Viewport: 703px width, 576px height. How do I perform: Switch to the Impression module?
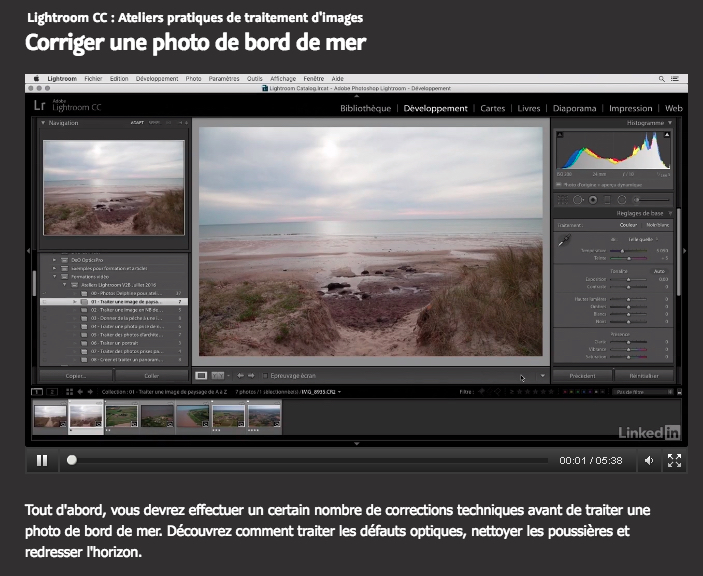coord(630,108)
